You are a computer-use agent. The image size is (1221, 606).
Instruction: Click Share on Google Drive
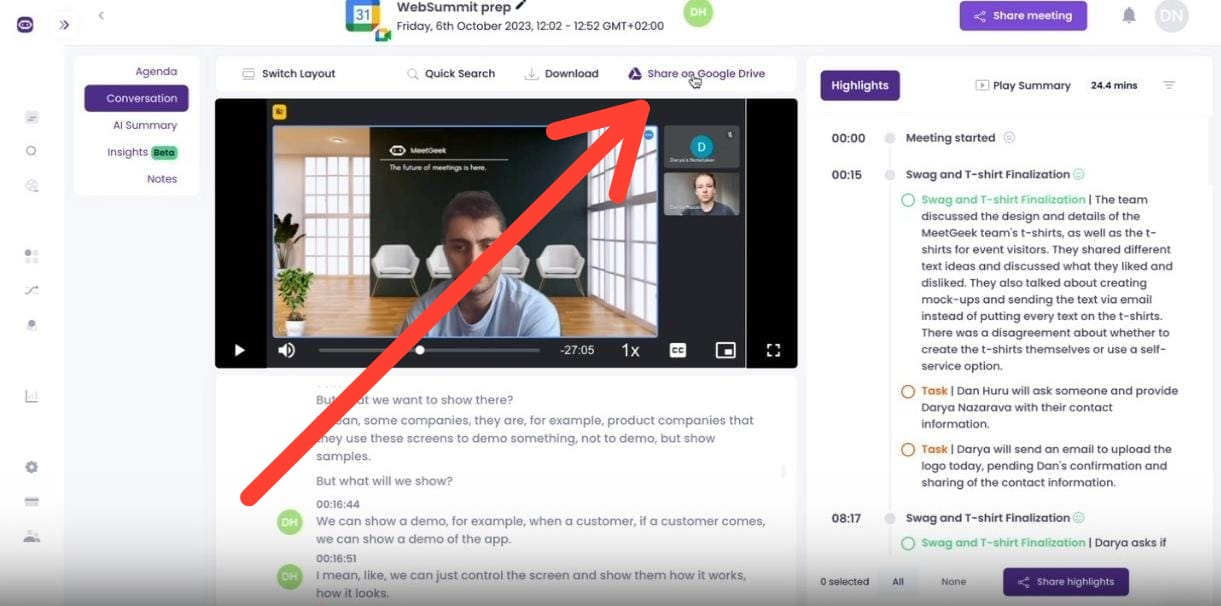click(x=697, y=74)
